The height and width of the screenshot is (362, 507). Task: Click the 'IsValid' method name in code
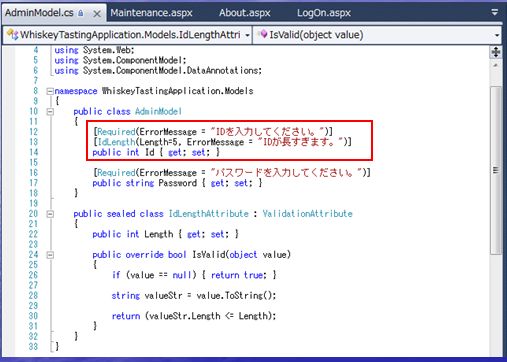209,255
